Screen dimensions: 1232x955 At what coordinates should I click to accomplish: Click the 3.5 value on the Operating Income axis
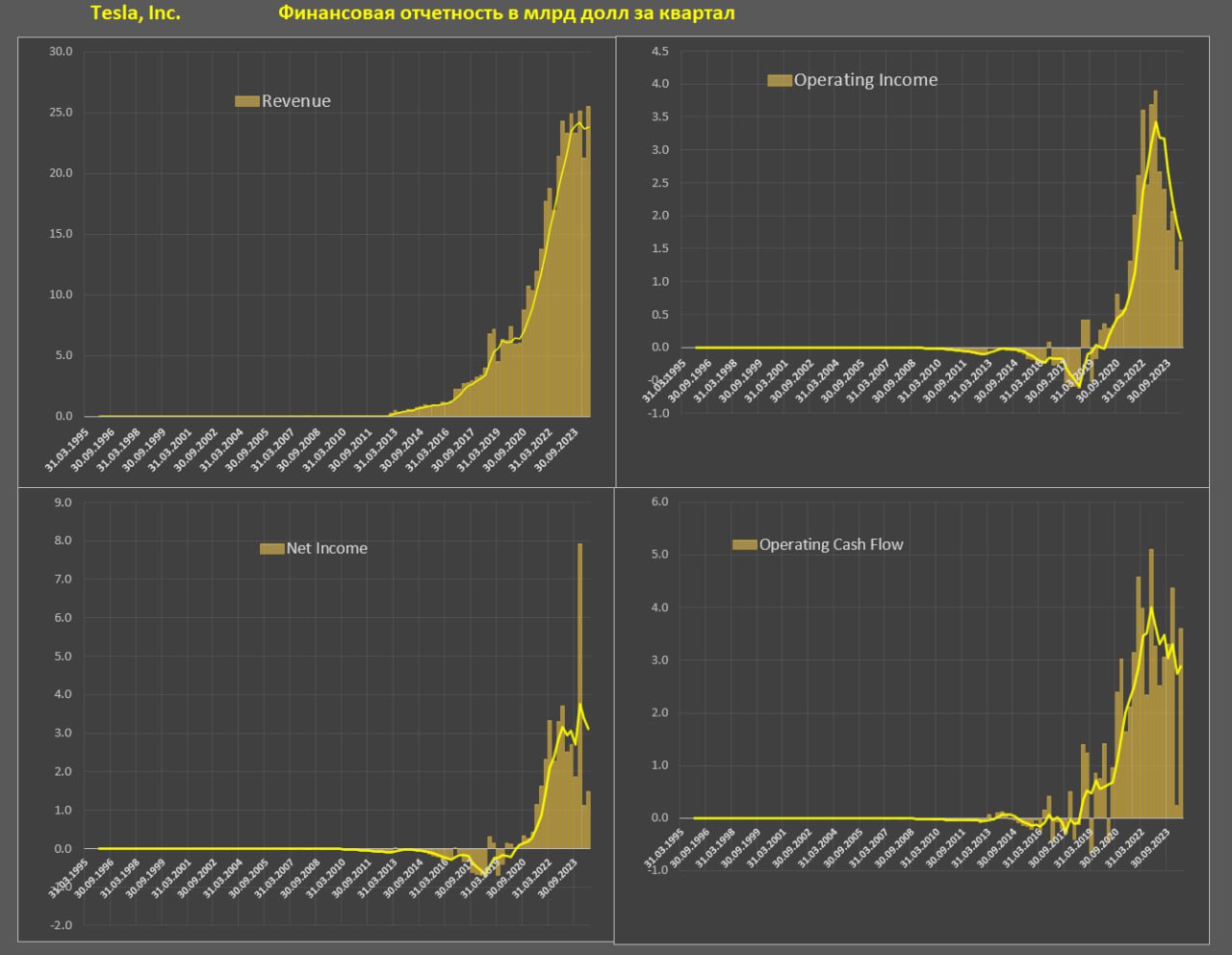coord(660,117)
